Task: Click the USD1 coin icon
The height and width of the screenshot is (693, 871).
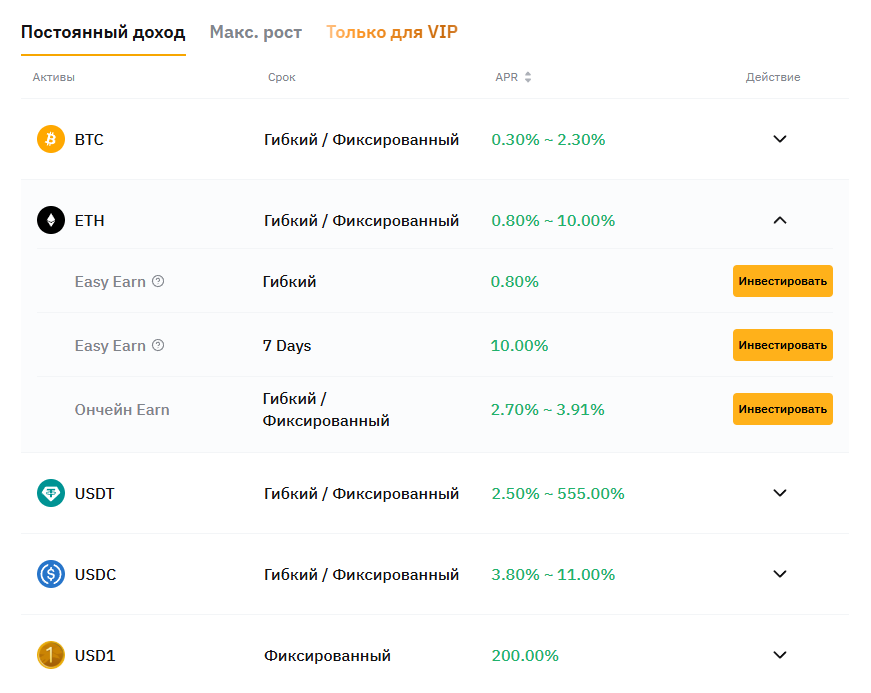Action: [x=51, y=655]
